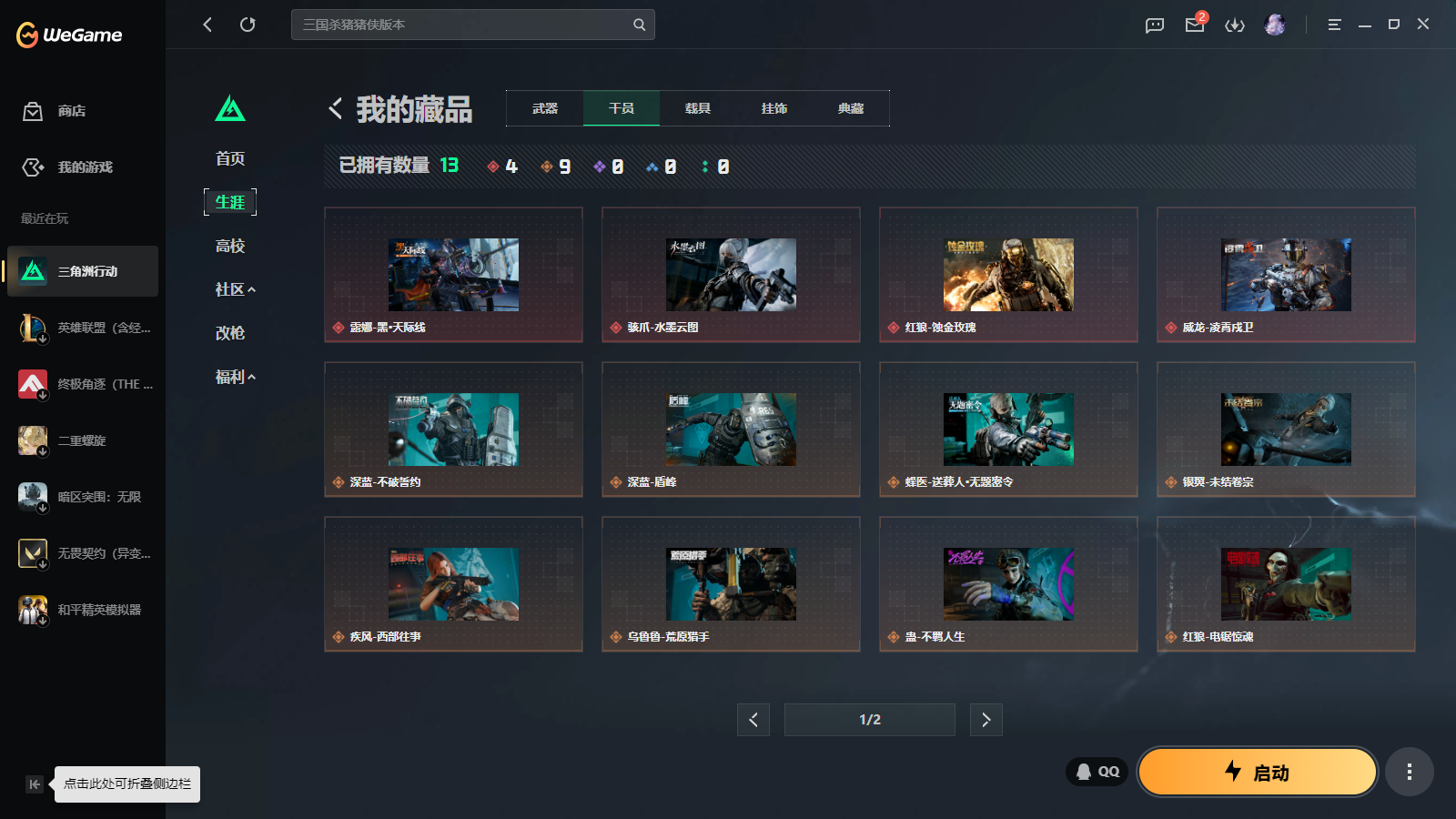Click the QQ button
The width and height of the screenshot is (1456, 819).
(x=1097, y=772)
